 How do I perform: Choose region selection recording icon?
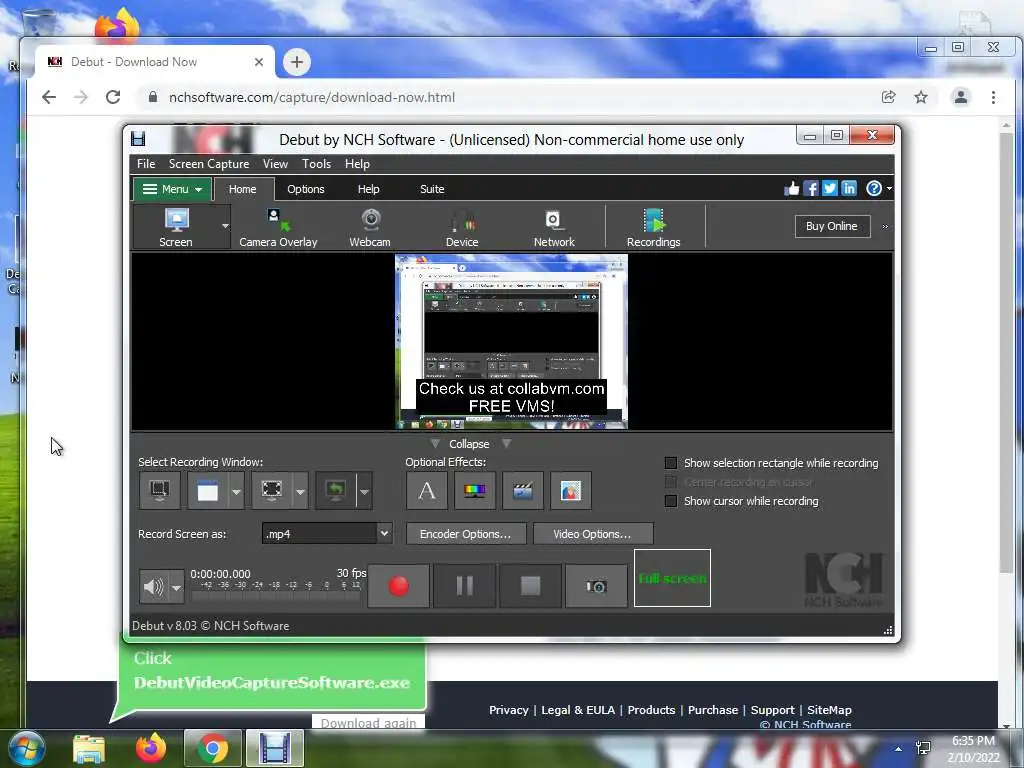272,490
